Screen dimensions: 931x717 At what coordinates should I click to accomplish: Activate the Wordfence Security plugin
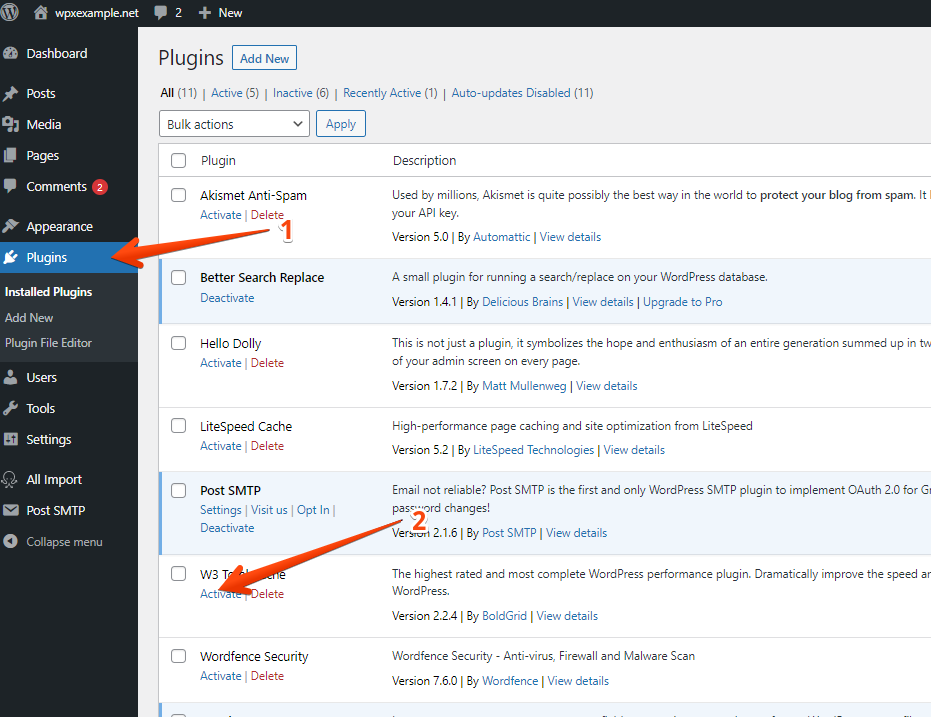[x=221, y=676]
